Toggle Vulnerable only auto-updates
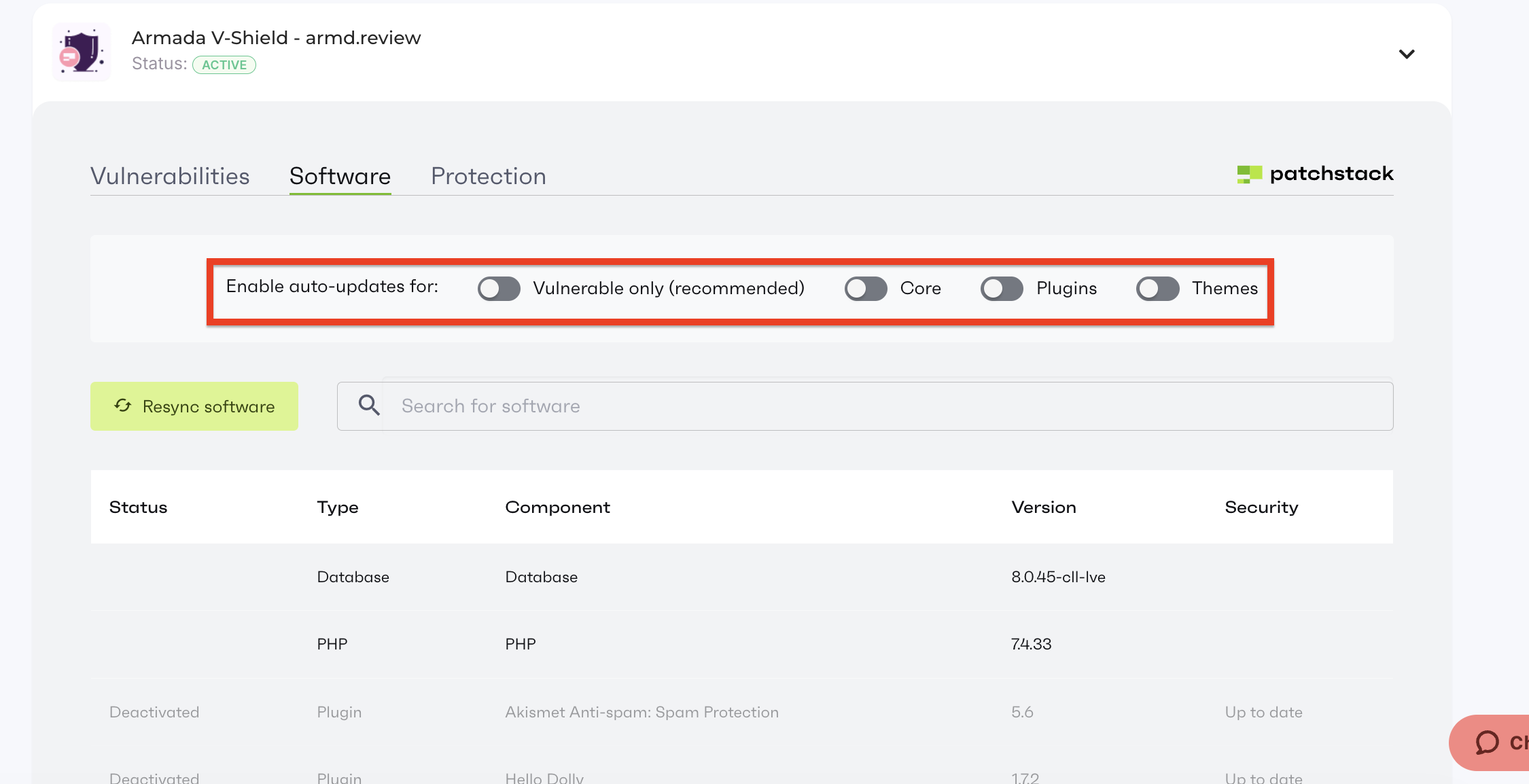The image size is (1529, 784). [499, 289]
